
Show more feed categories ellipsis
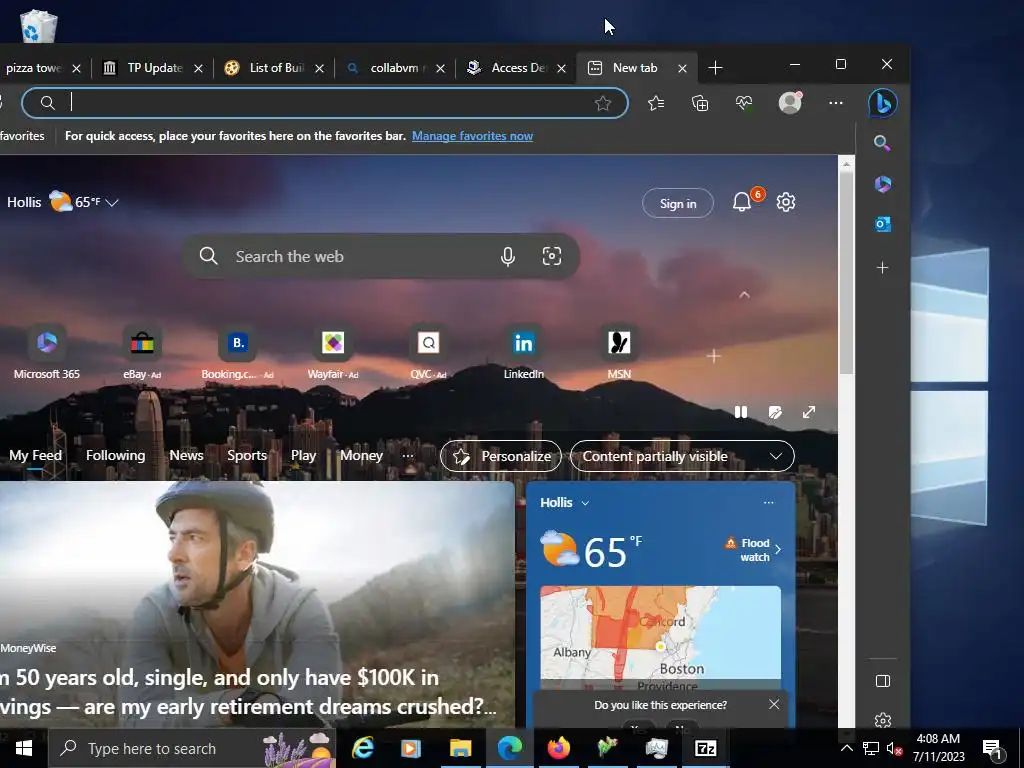pyautogui.click(x=408, y=456)
